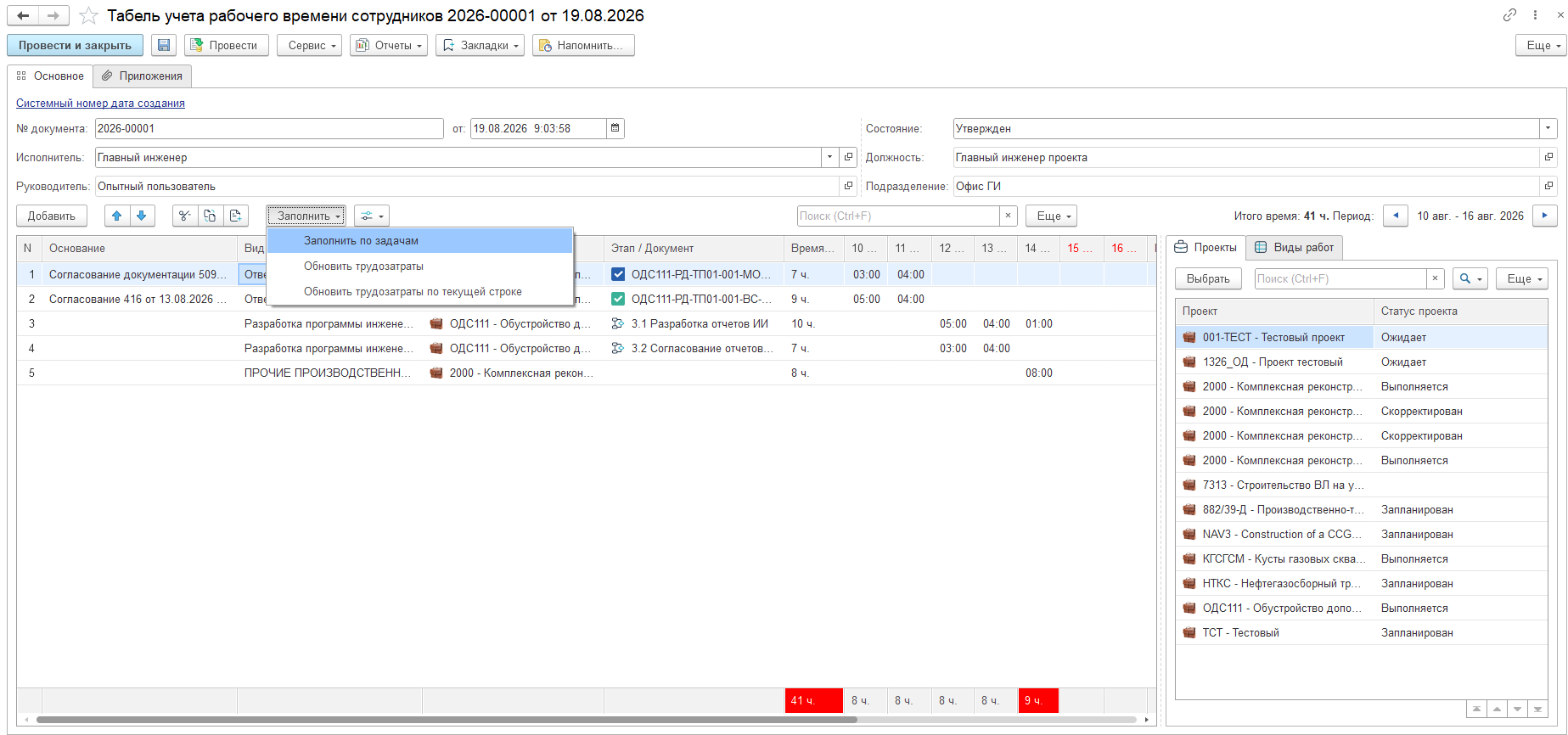This screenshot has width=1568, height=735.
Task: Clear the timesheet search field
Action: click(x=1008, y=216)
